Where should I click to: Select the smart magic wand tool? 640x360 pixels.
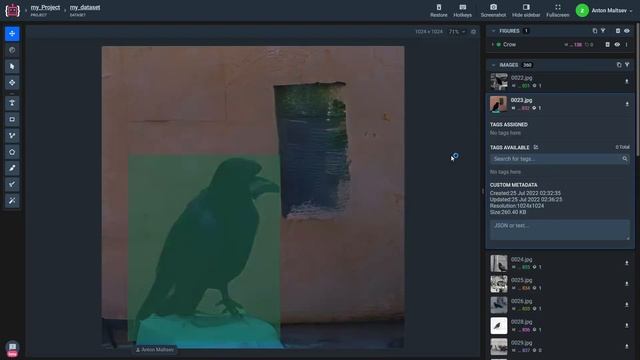[x=12, y=201]
